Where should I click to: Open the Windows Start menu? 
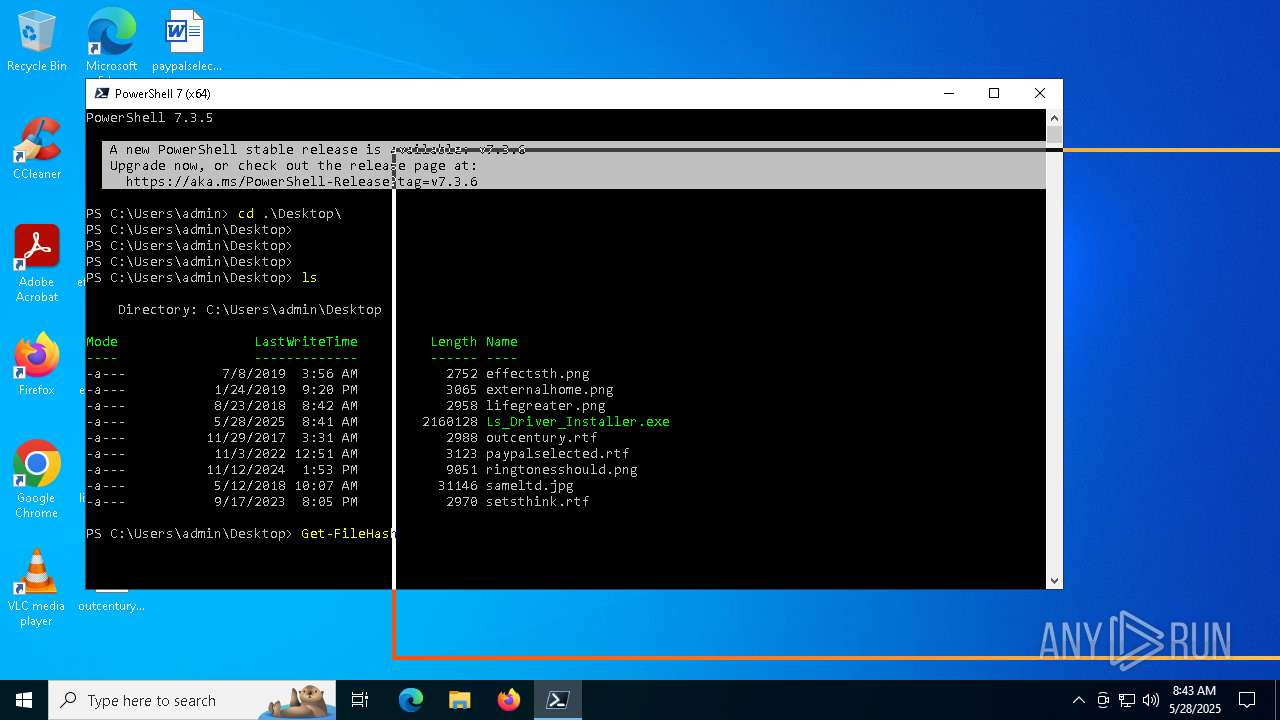[x=24, y=700]
